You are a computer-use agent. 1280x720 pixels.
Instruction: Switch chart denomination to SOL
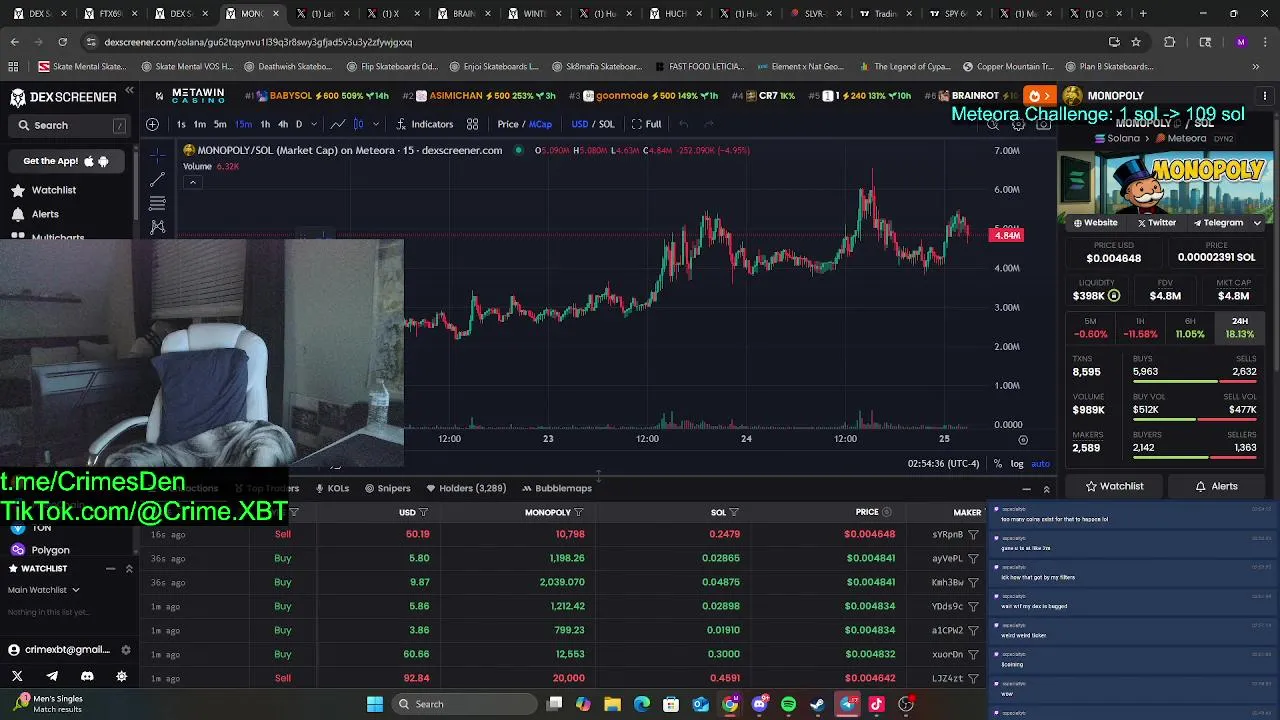(x=606, y=124)
